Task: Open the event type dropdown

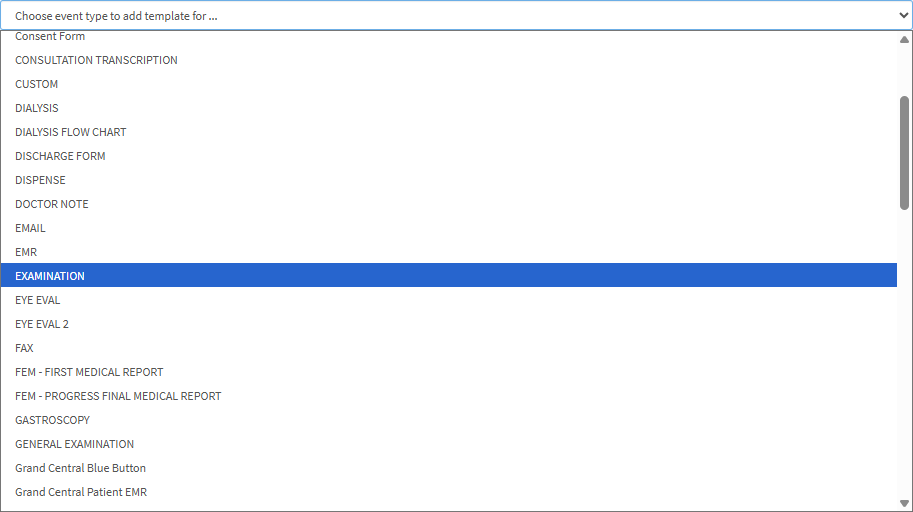Action: [x=456, y=16]
